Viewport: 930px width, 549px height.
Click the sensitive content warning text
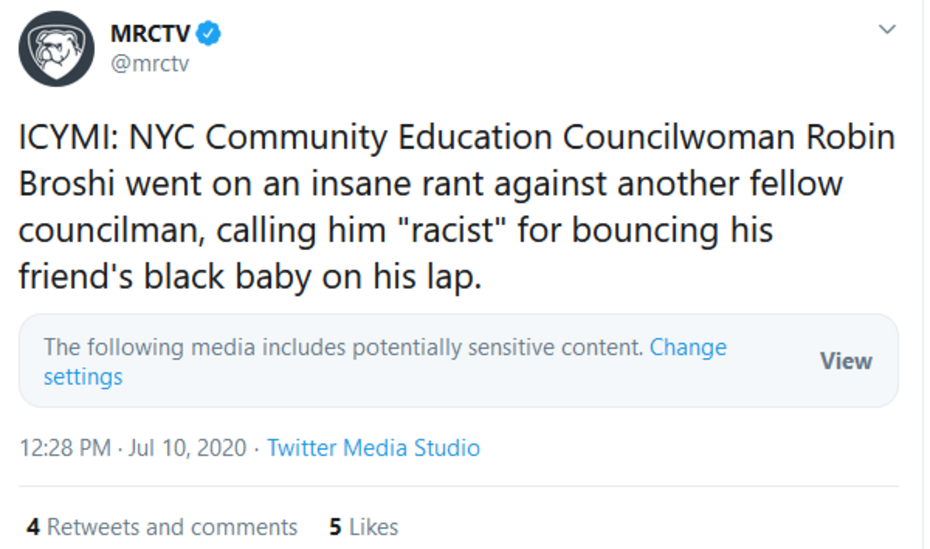click(342, 348)
